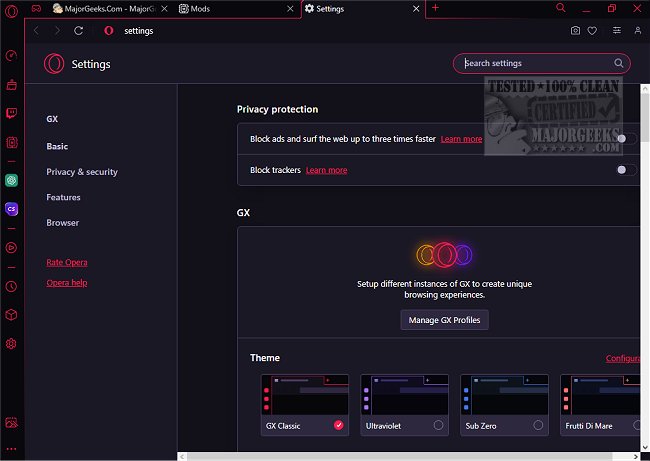Click the horizontal scrollbar at the bottom

coord(400,456)
